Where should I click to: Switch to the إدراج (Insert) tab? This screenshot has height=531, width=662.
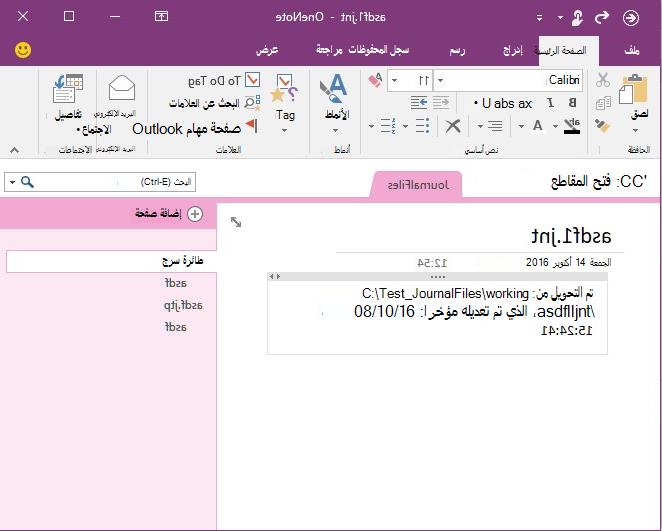click(x=512, y=51)
